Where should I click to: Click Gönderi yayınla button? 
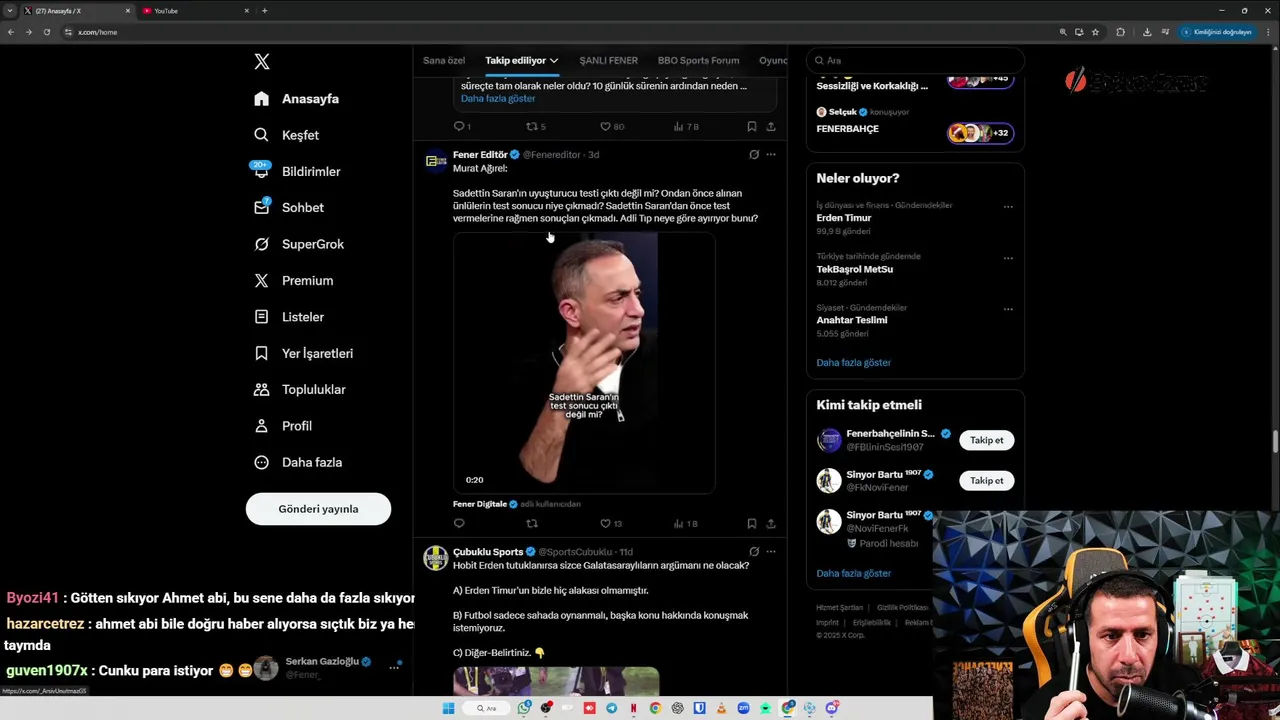click(x=318, y=509)
